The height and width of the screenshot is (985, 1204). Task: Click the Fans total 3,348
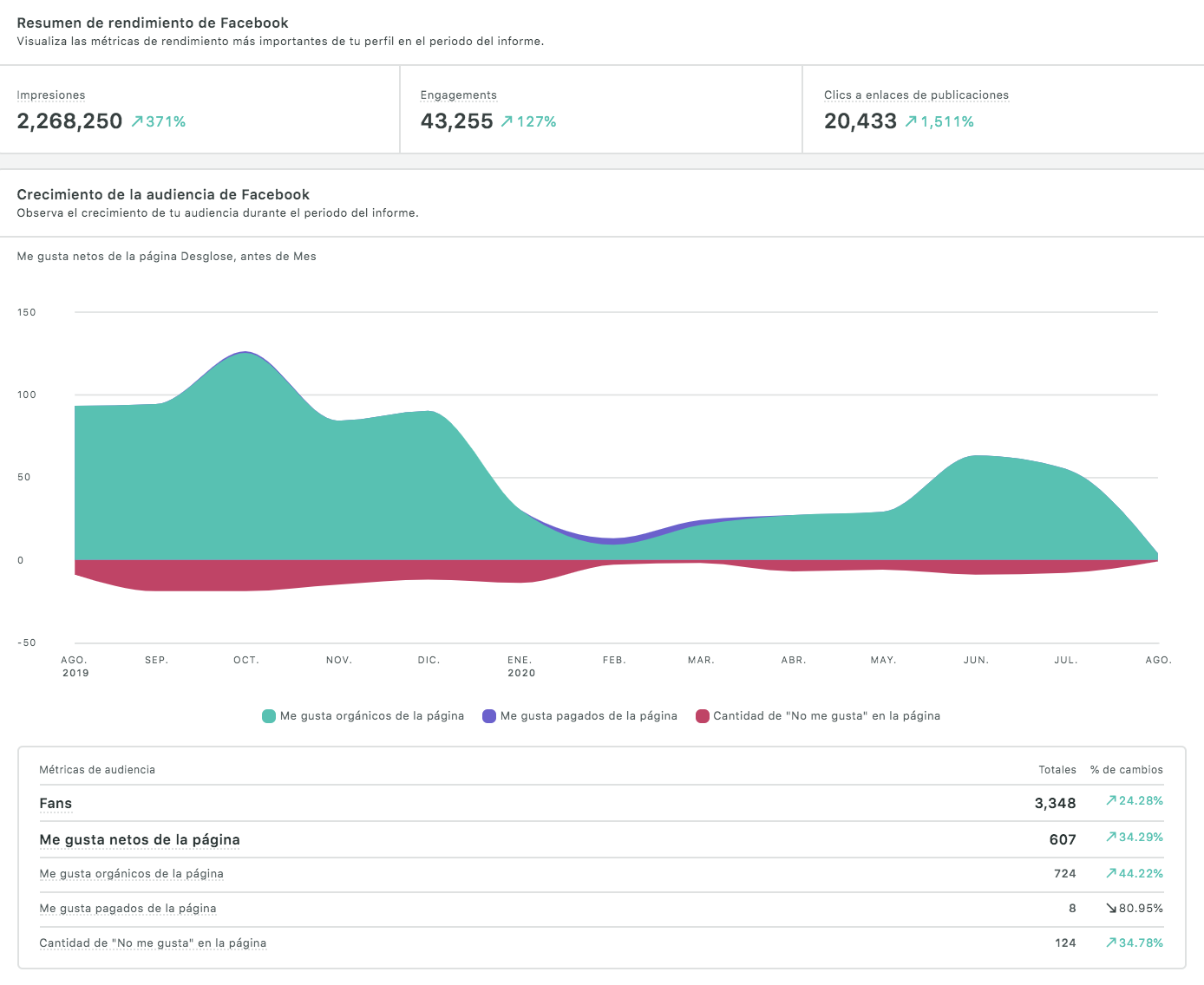click(x=1056, y=804)
